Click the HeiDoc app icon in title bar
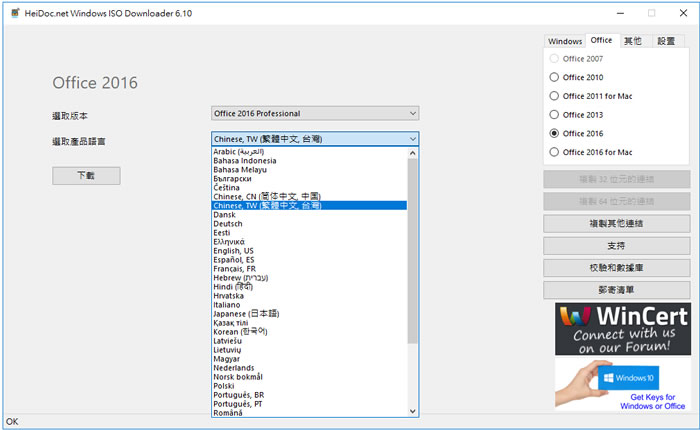700x430 pixels. tap(15, 13)
